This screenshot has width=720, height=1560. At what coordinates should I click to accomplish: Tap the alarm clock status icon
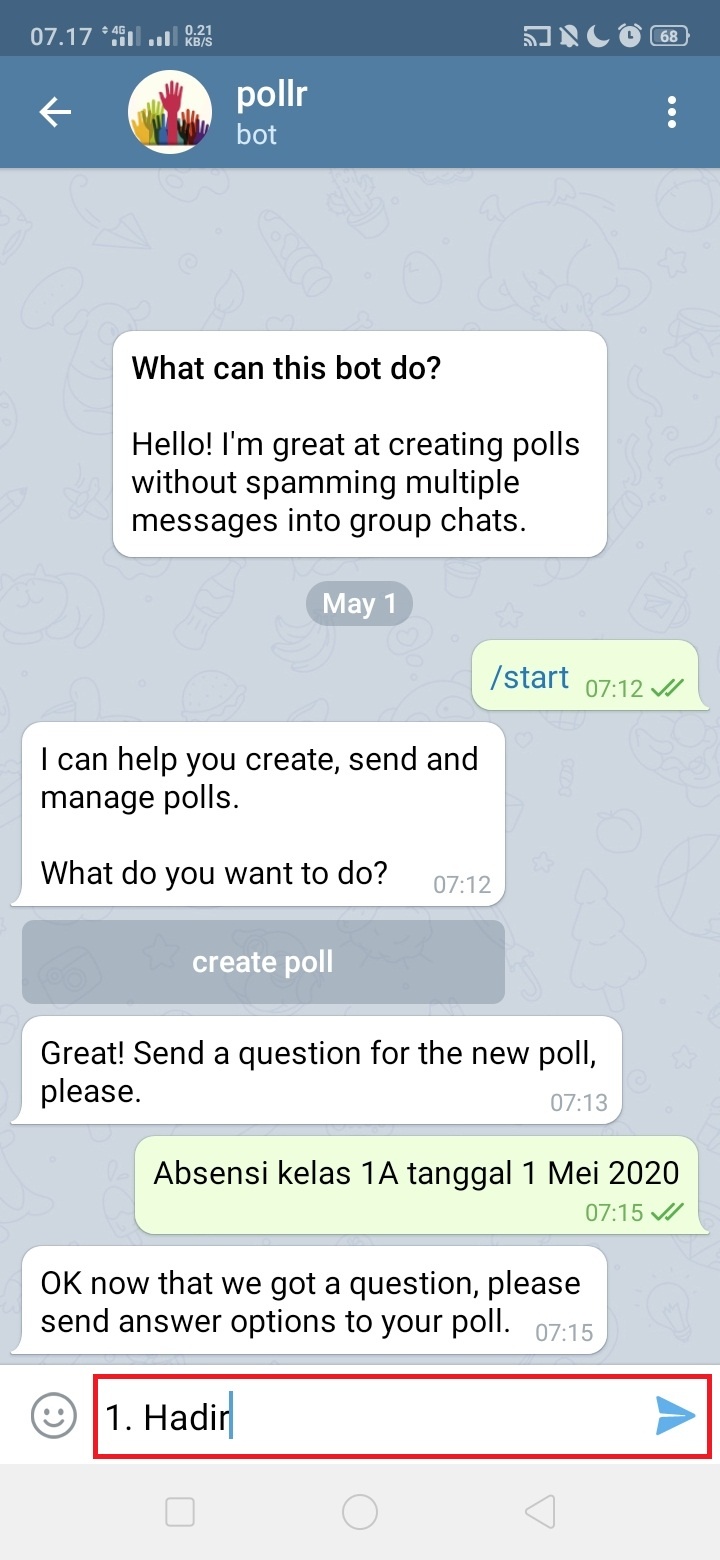pyautogui.click(x=630, y=37)
